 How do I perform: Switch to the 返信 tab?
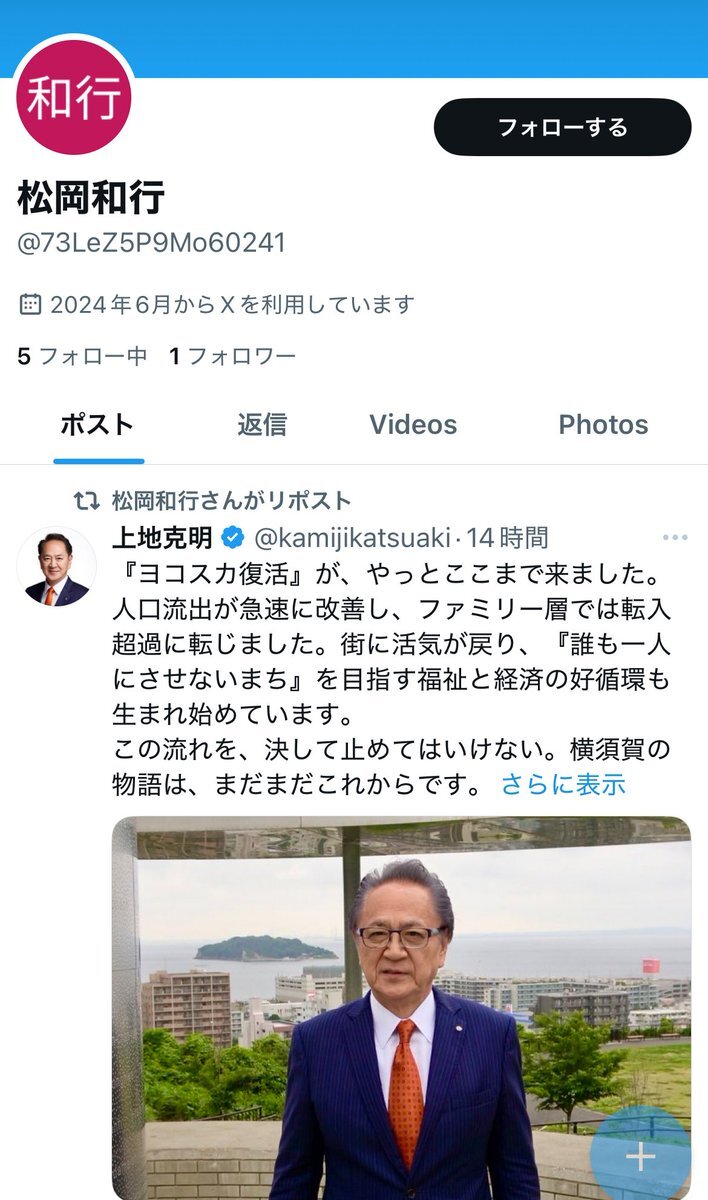click(x=262, y=424)
